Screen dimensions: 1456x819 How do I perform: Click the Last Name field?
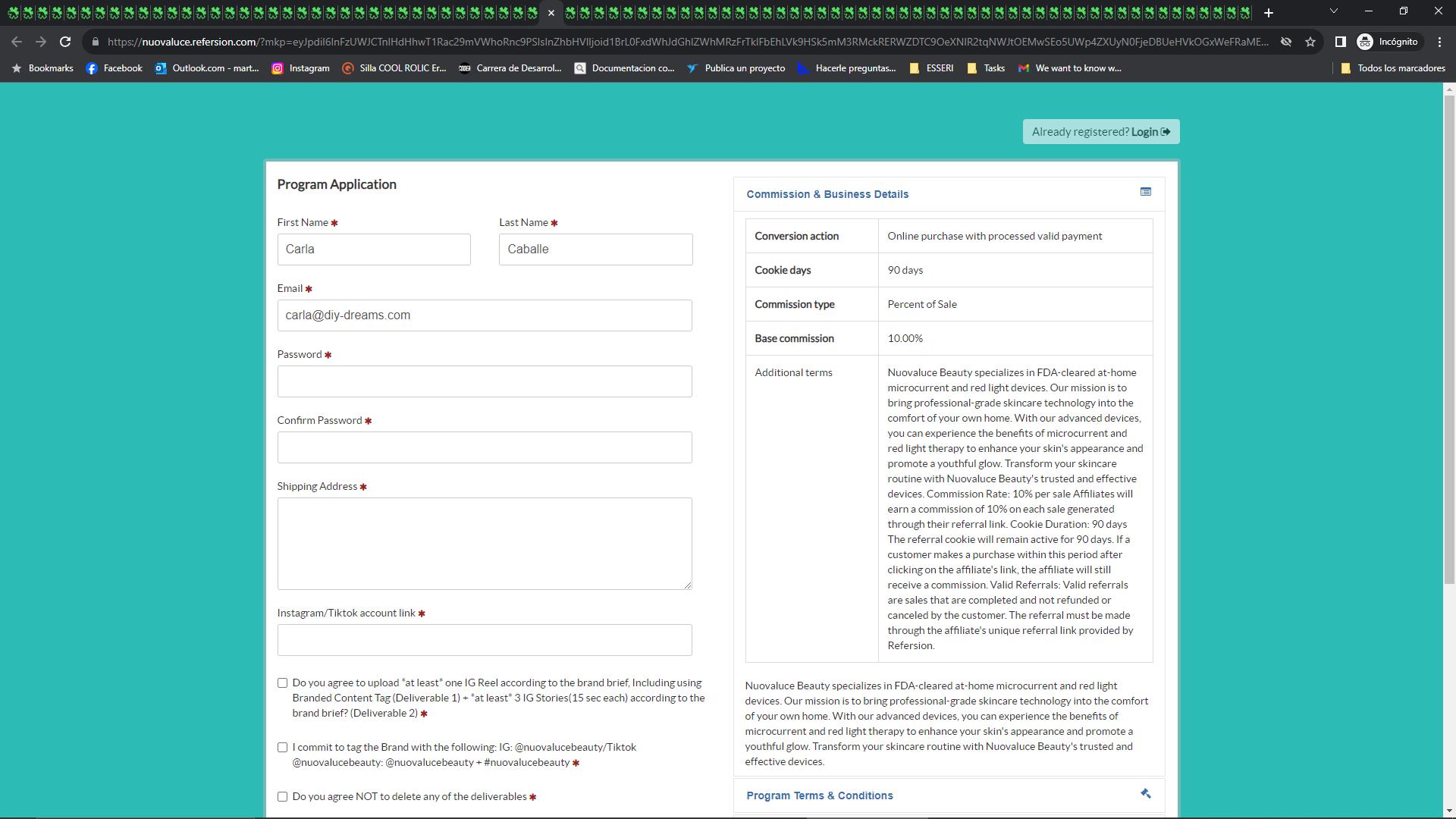tap(596, 249)
